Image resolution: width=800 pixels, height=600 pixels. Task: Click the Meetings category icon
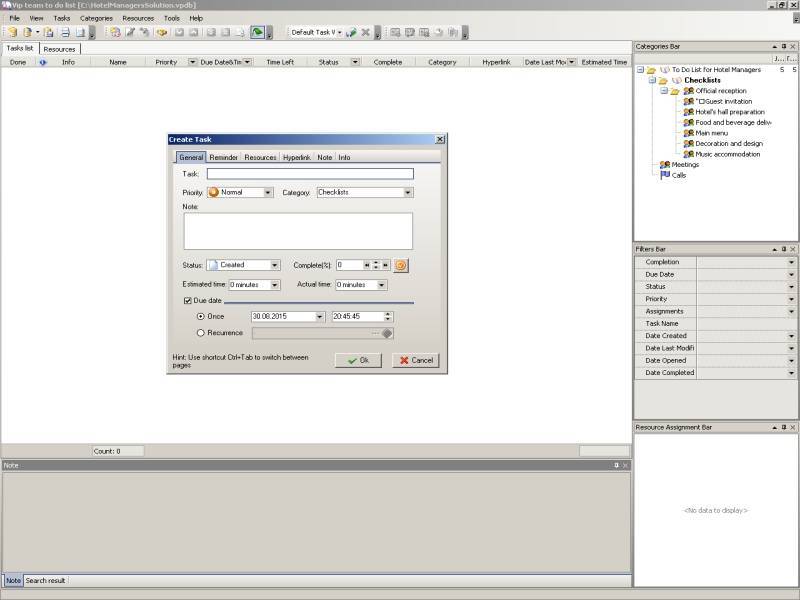pos(664,165)
